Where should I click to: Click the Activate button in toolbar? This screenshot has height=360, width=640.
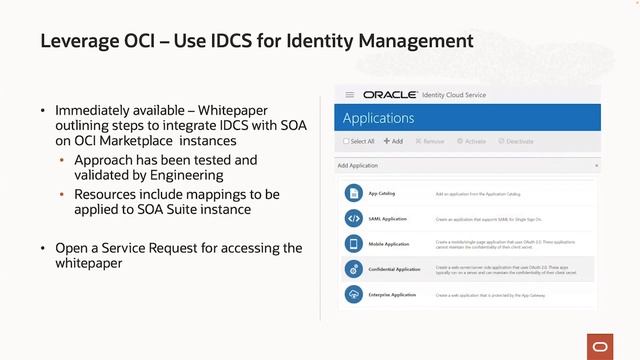coord(471,141)
